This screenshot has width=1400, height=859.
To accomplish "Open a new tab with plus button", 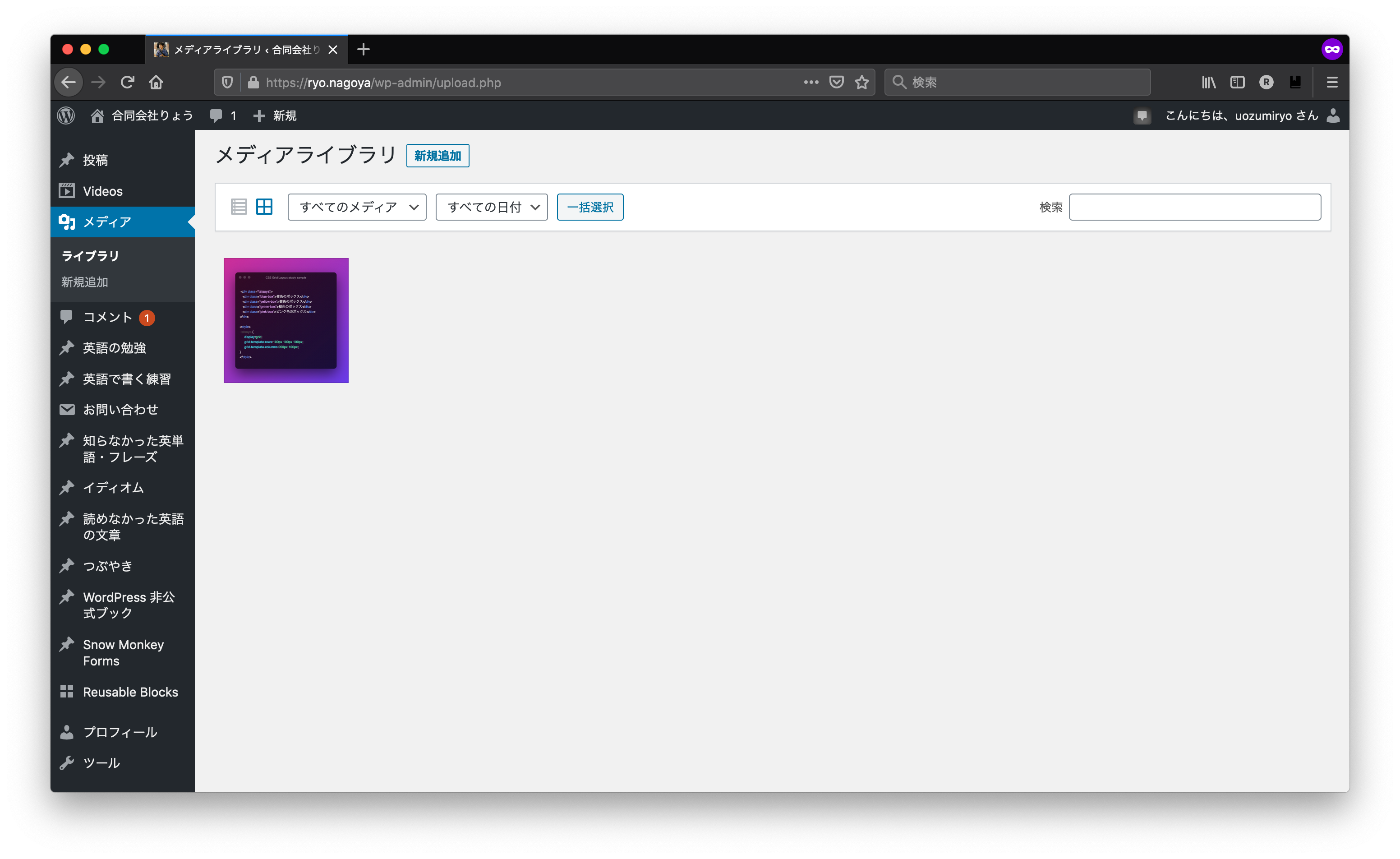I will tap(364, 50).
